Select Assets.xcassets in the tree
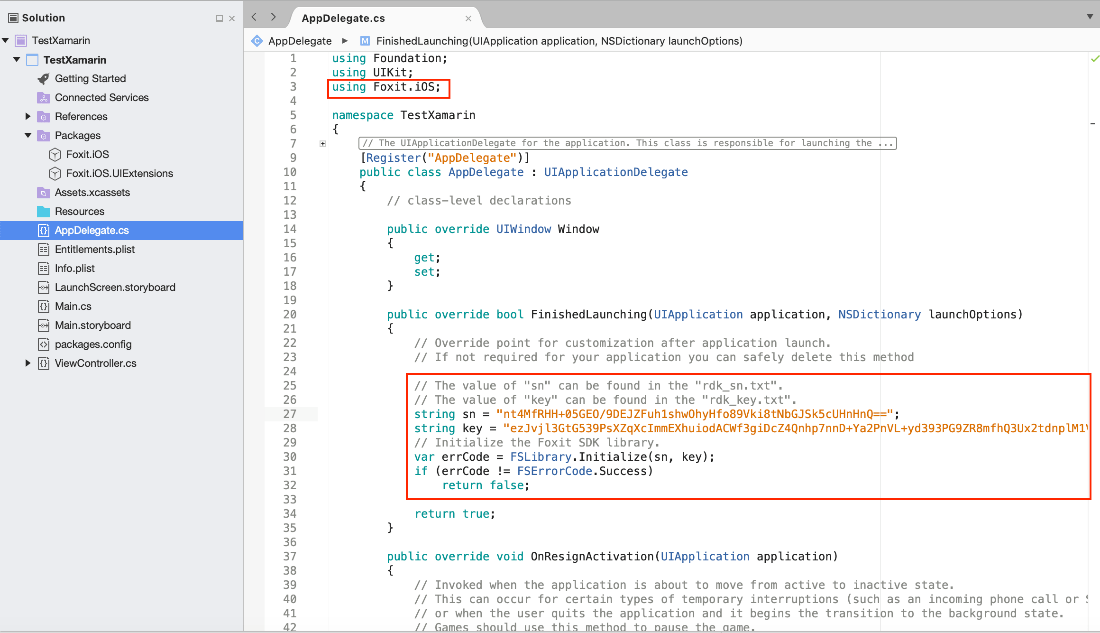Viewport: 1100px width, 633px height. click(x=93, y=192)
